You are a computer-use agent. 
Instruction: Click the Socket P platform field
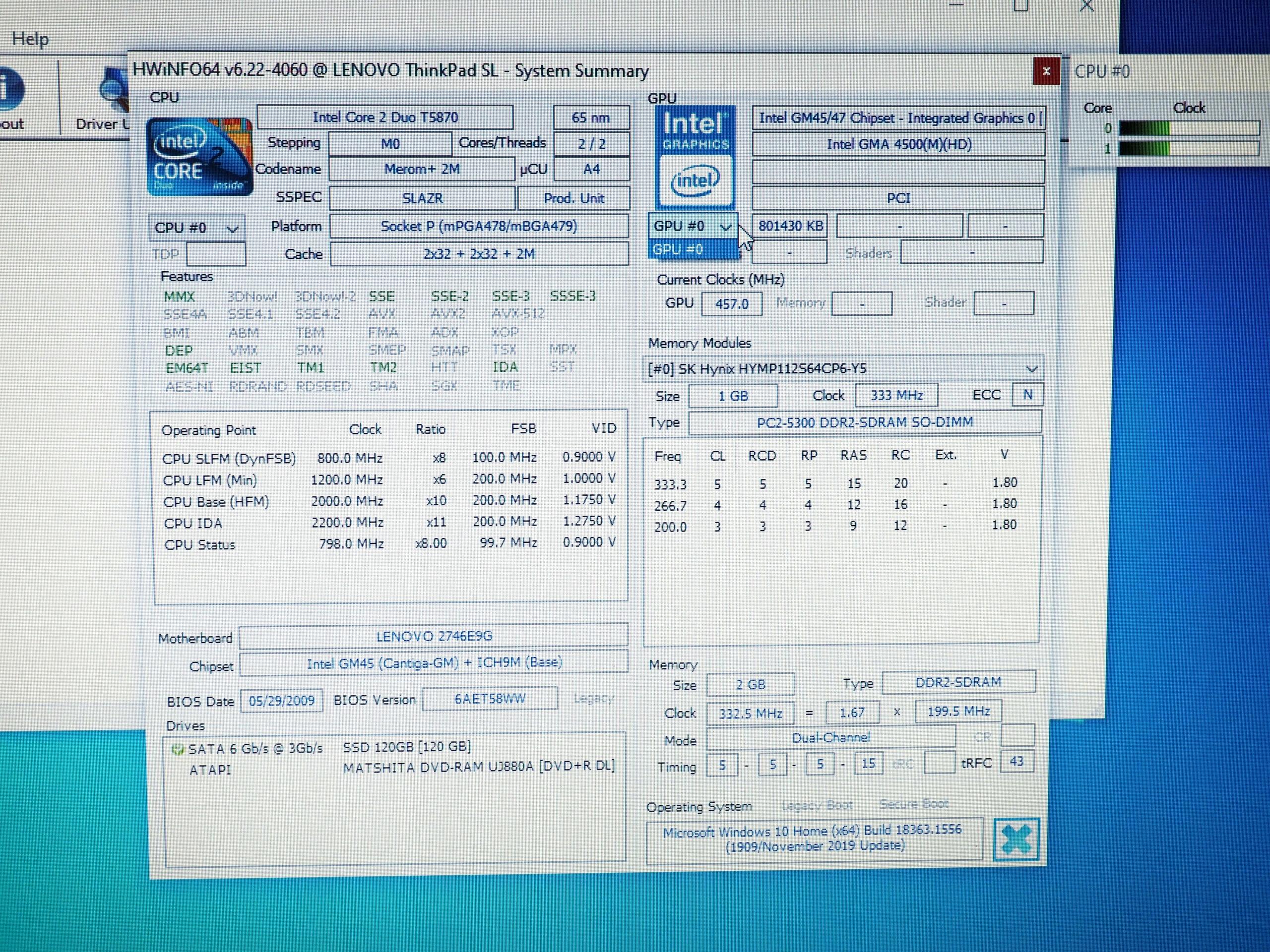(479, 226)
